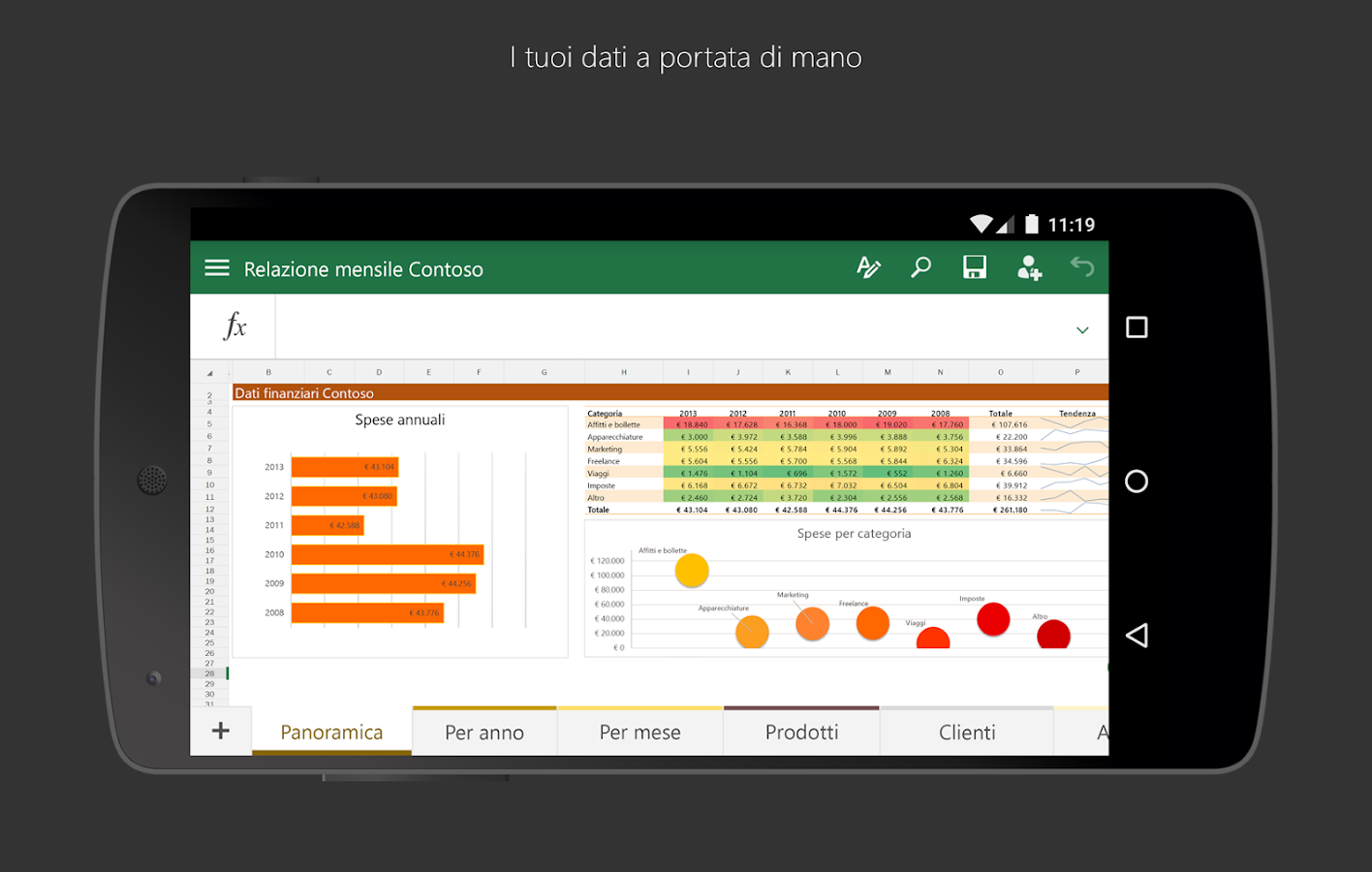Expand the formula bar chevron
1372x872 pixels.
pyautogui.click(x=1082, y=330)
